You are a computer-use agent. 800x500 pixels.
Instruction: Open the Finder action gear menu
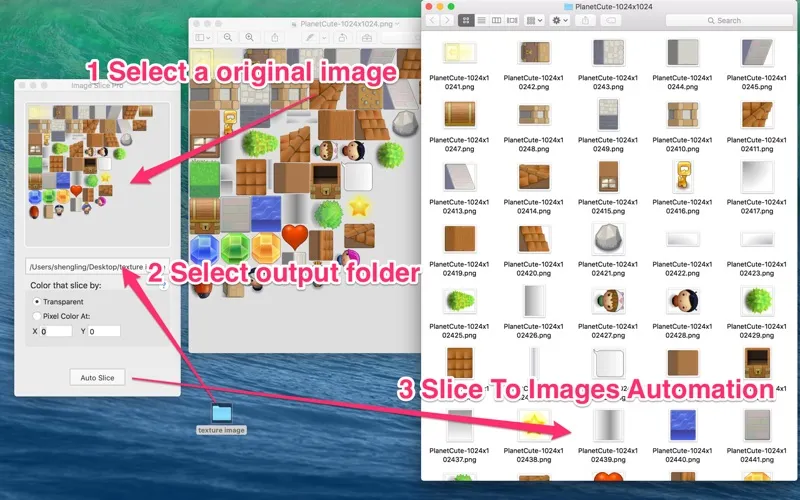(560, 20)
